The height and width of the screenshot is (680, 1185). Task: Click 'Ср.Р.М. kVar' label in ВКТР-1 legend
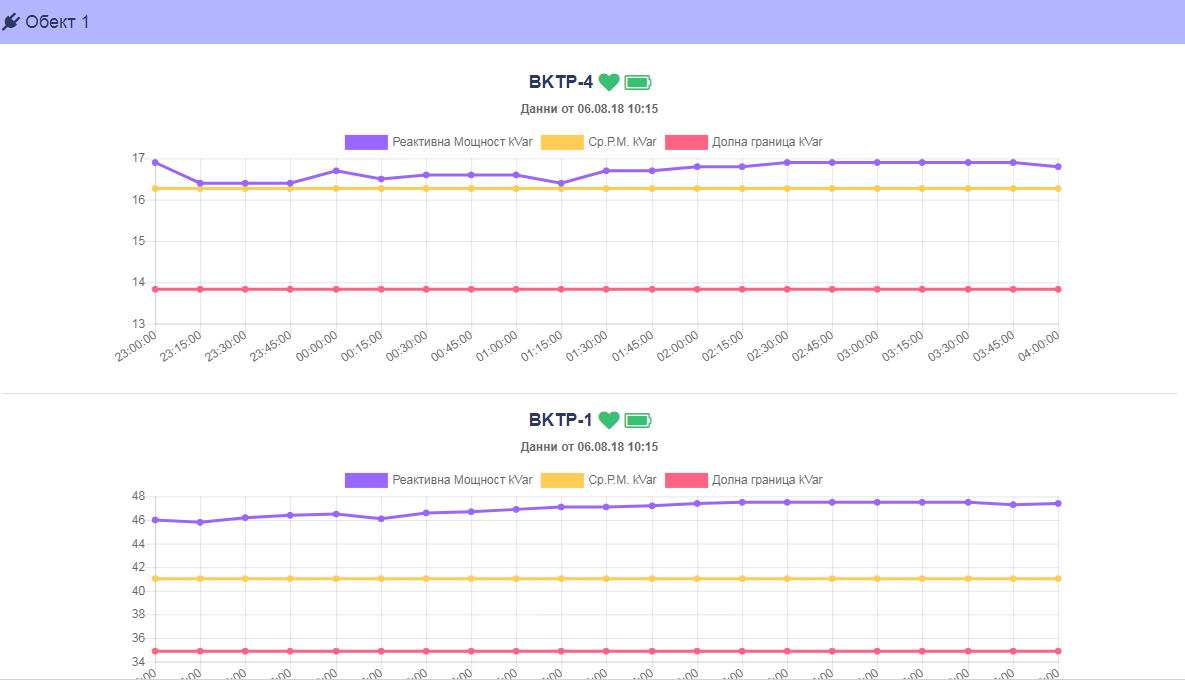623,480
